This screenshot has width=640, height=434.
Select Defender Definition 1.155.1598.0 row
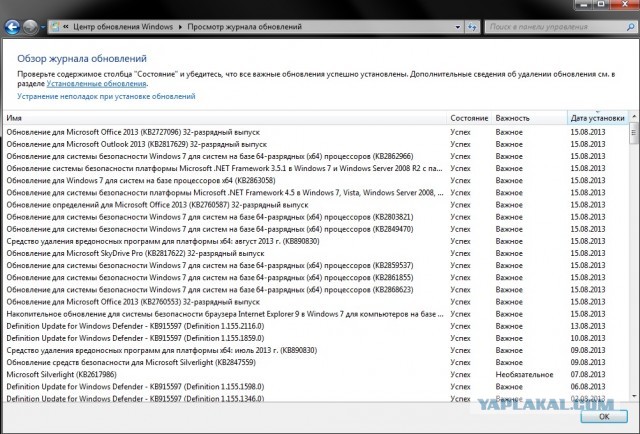(x=316, y=387)
